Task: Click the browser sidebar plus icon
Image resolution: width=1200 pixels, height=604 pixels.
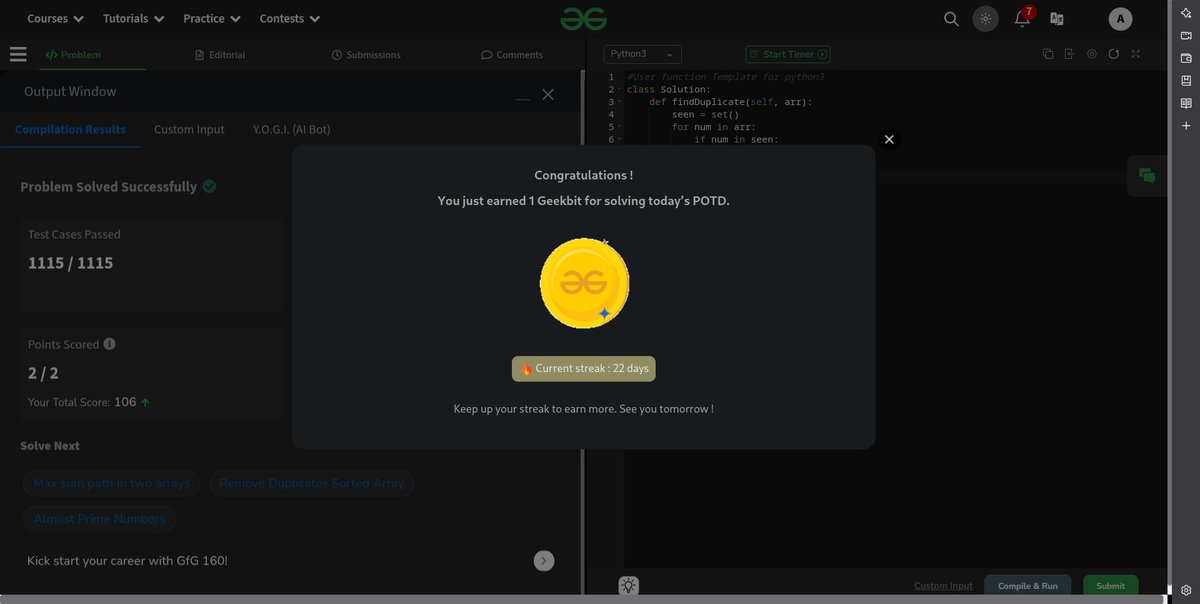Action: coord(1186,127)
